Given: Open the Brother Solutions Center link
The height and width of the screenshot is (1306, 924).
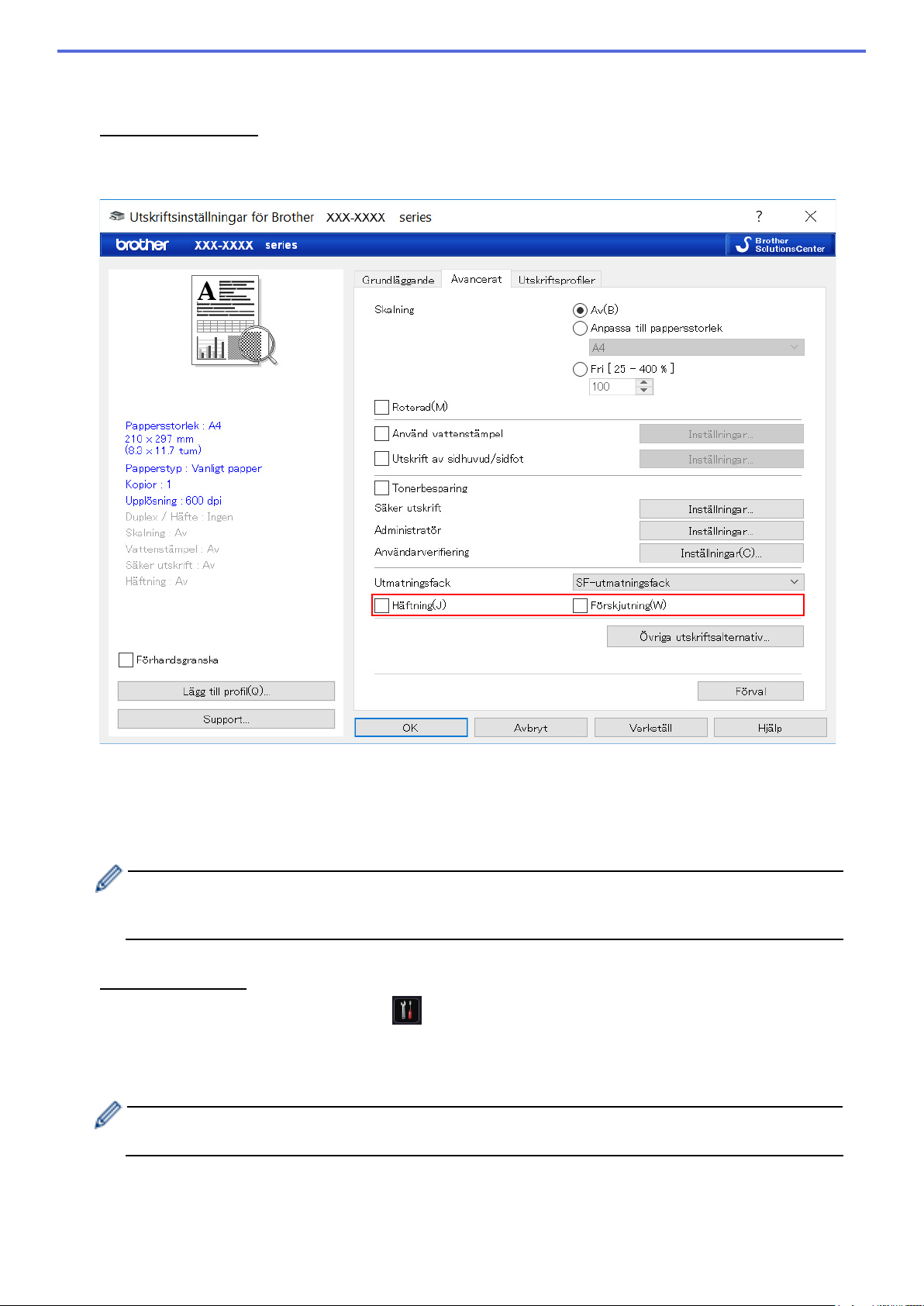Looking at the screenshot, I should point(781,245).
